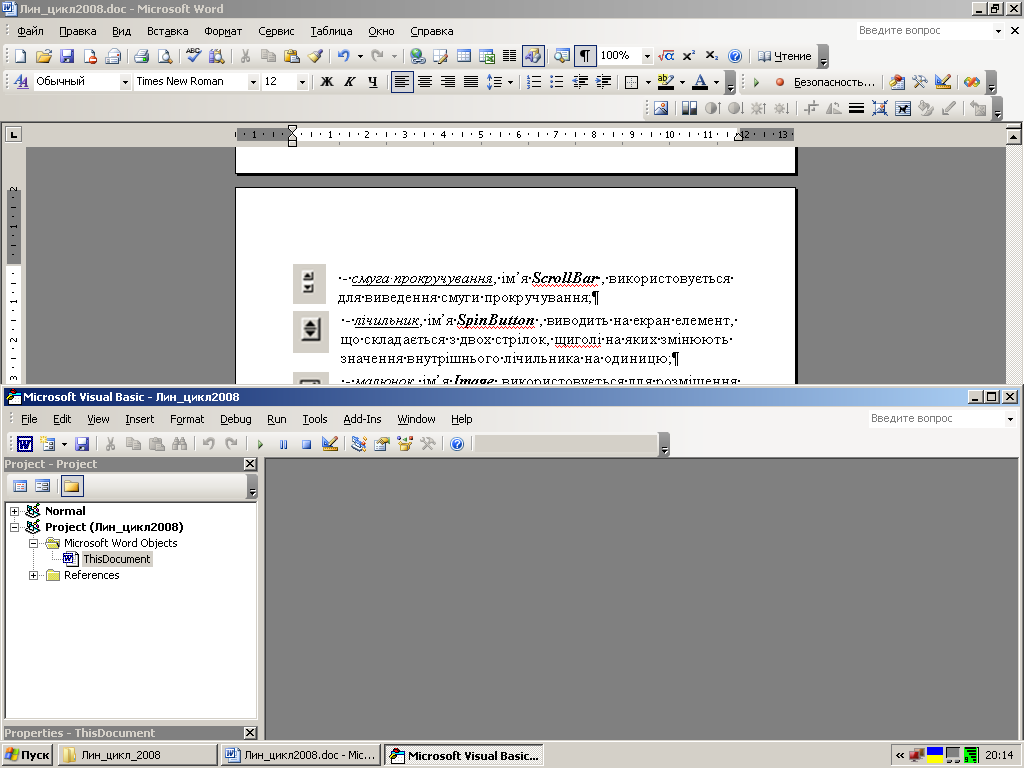Screen dimensions: 1024x768
Task: Expand the References folder node
Action: tap(33, 575)
